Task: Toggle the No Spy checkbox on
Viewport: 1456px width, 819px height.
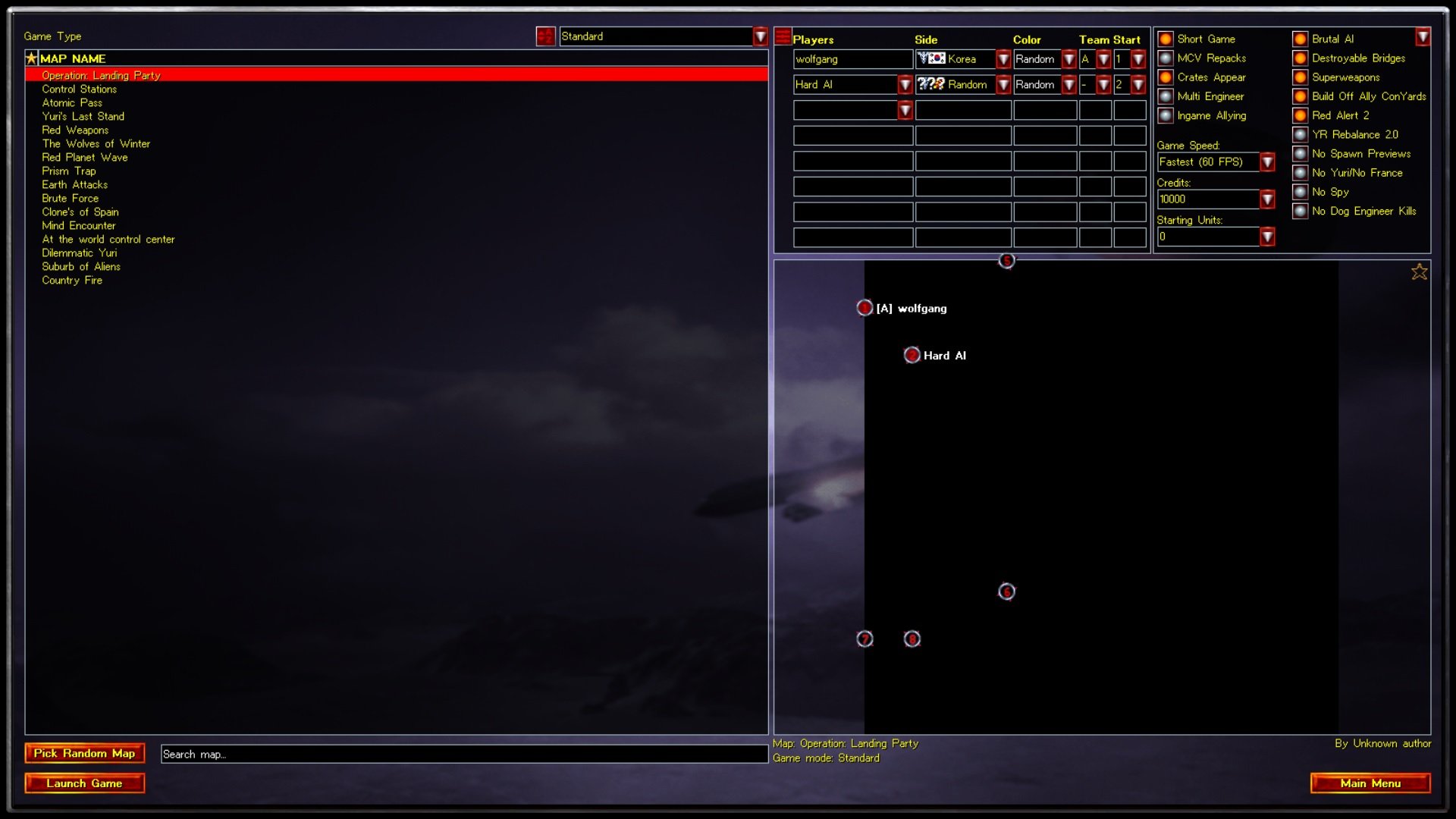Action: (x=1299, y=191)
